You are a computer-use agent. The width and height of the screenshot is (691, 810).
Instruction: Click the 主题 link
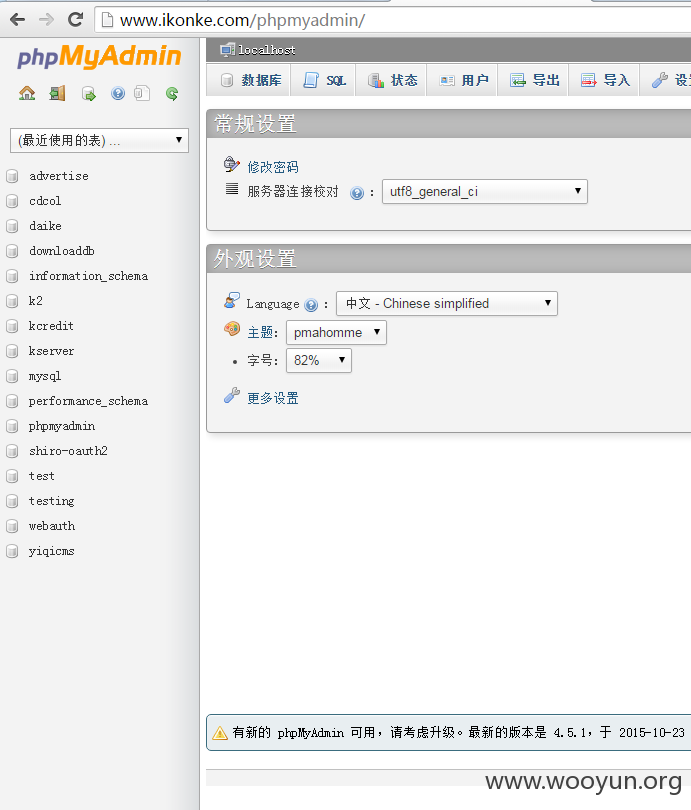point(260,332)
